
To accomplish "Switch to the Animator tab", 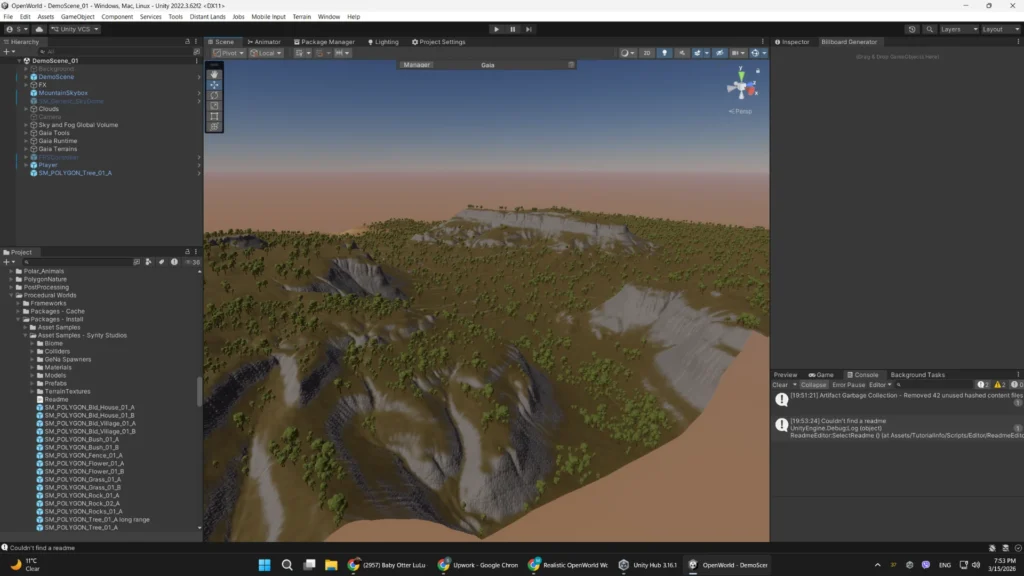I will tap(264, 42).
